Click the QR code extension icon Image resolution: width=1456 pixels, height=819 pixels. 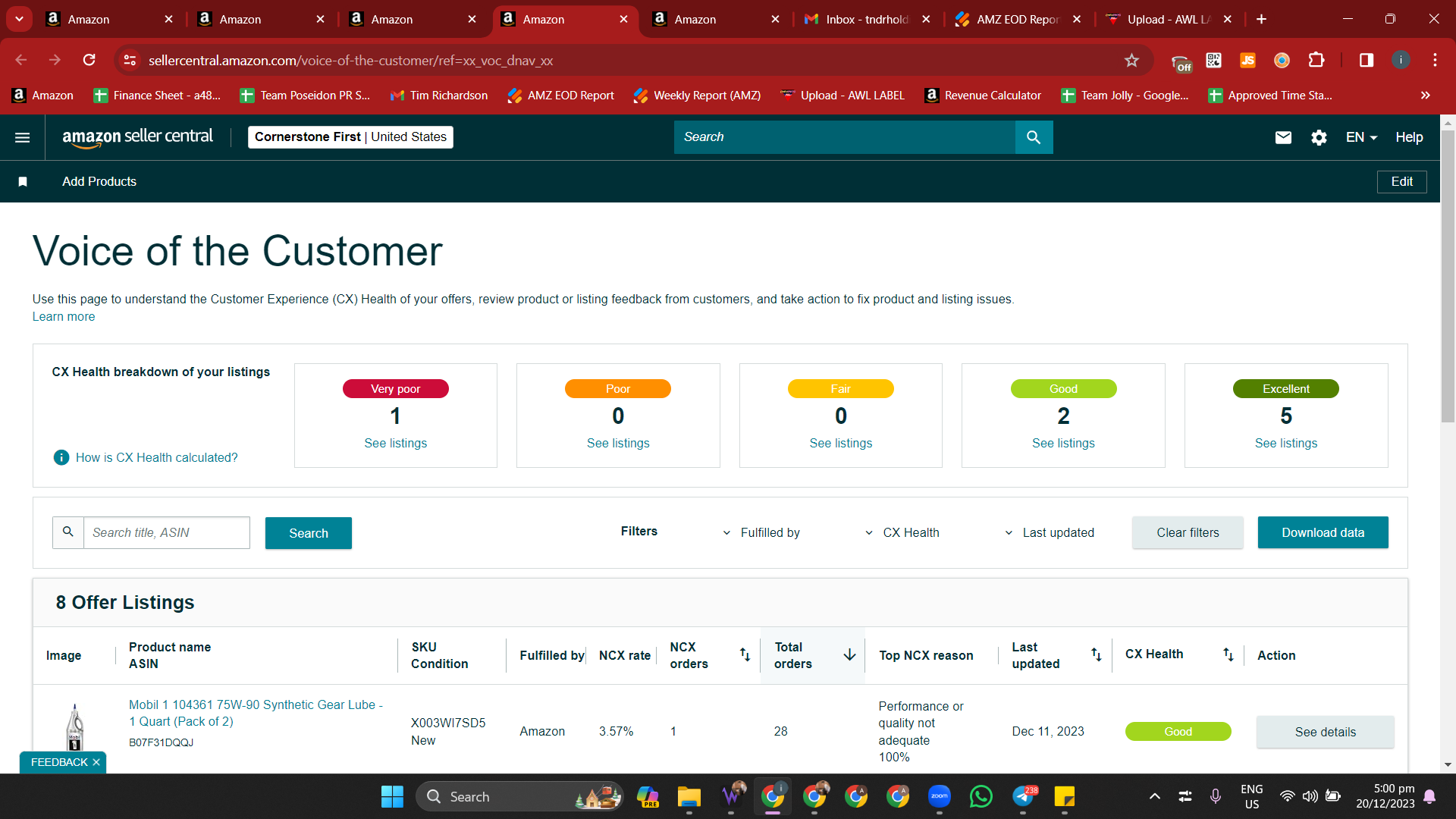[1213, 60]
